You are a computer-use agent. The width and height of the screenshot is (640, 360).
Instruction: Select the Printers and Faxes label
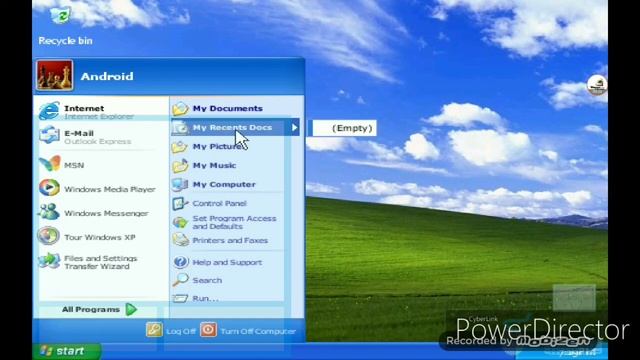point(230,240)
